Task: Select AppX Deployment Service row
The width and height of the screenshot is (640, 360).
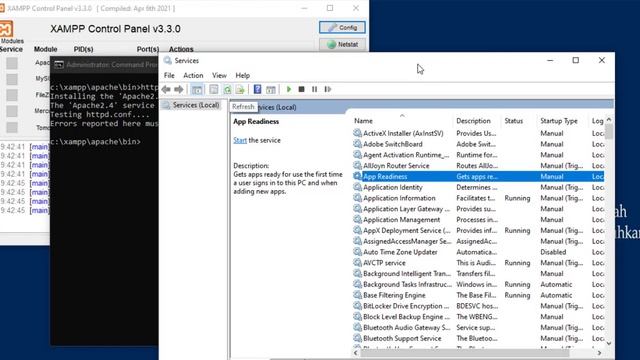Action: pos(478,230)
